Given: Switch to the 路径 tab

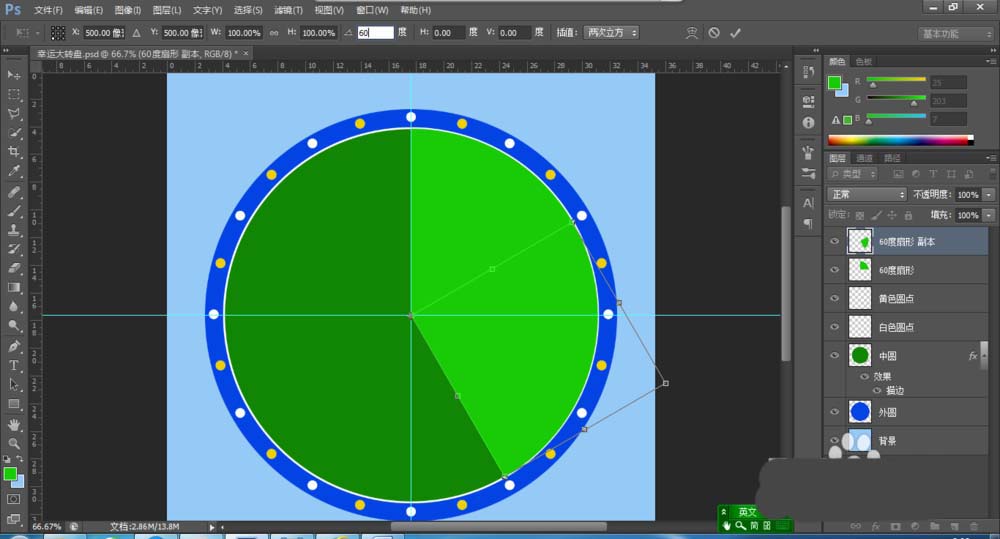Looking at the screenshot, I should [x=892, y=158].
